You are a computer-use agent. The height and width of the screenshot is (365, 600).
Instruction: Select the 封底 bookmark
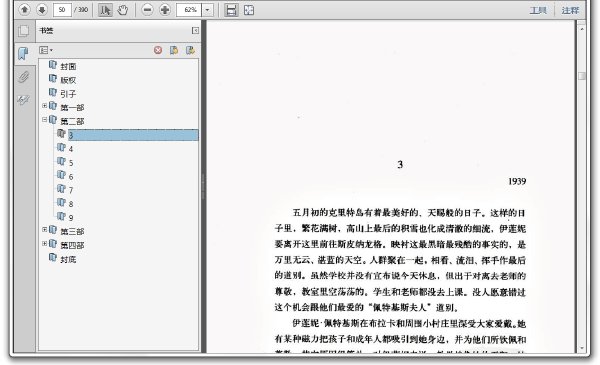[68, 259]
